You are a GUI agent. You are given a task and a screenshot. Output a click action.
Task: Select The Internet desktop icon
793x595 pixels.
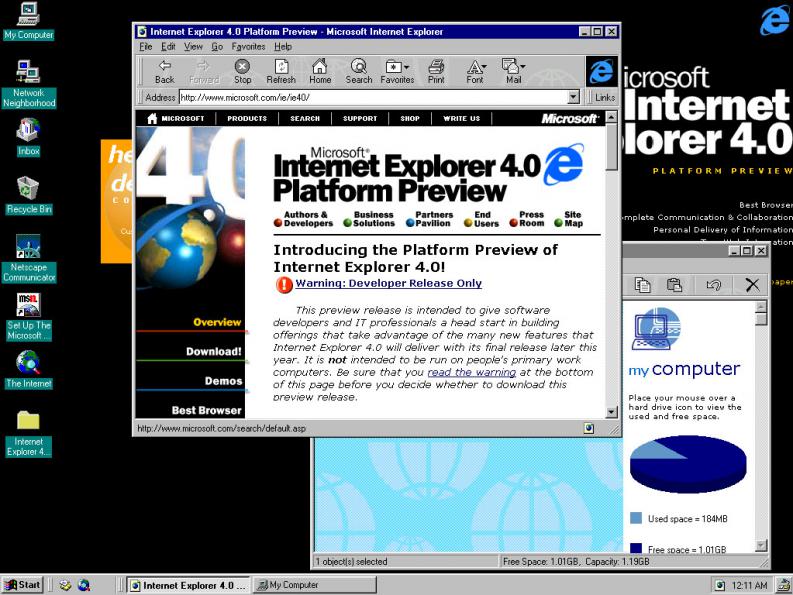28,370
